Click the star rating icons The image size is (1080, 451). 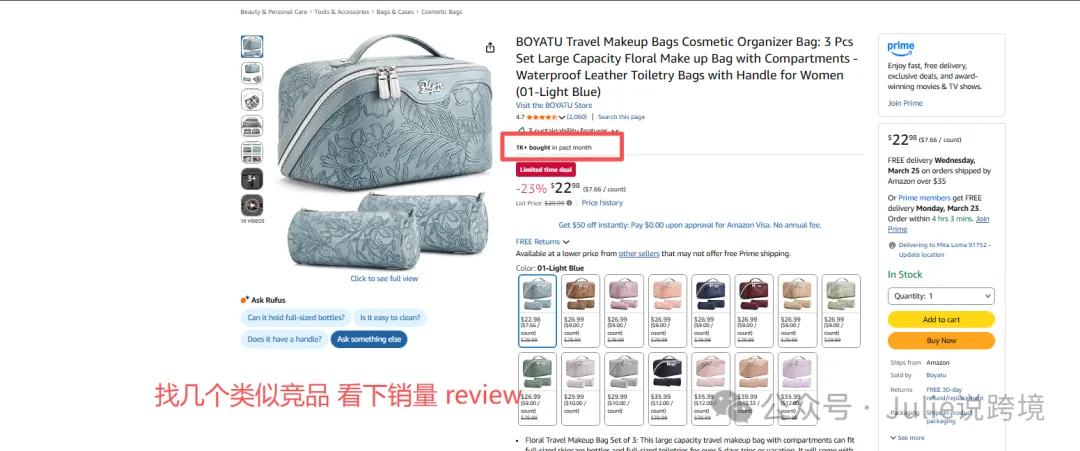(x=542, y=117)
